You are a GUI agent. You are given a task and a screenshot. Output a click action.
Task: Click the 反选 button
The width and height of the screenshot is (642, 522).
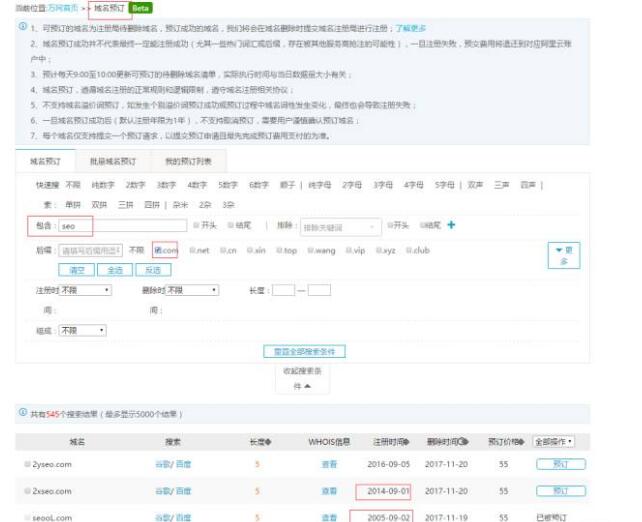153,270
